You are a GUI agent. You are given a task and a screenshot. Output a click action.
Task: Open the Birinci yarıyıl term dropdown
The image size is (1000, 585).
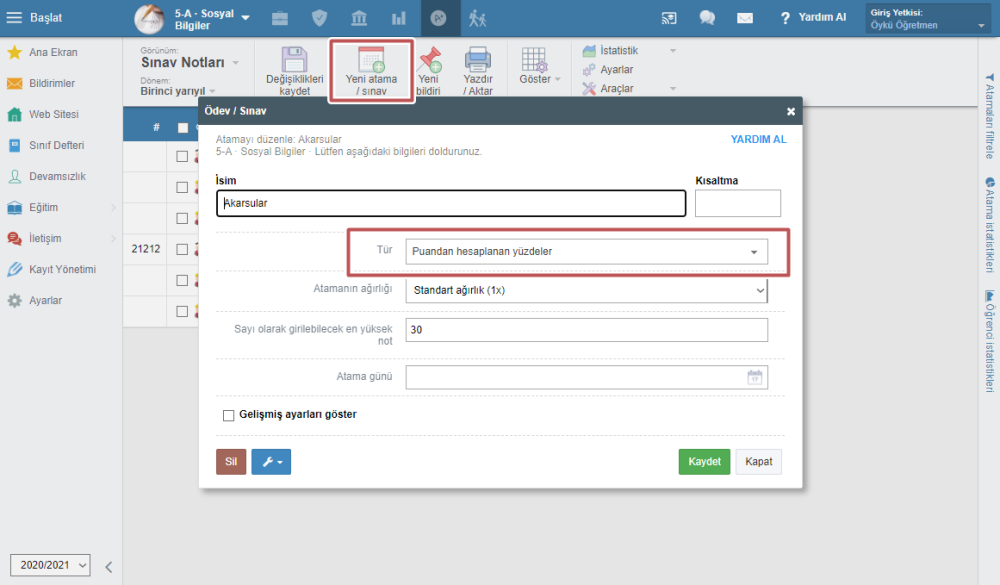178,91
